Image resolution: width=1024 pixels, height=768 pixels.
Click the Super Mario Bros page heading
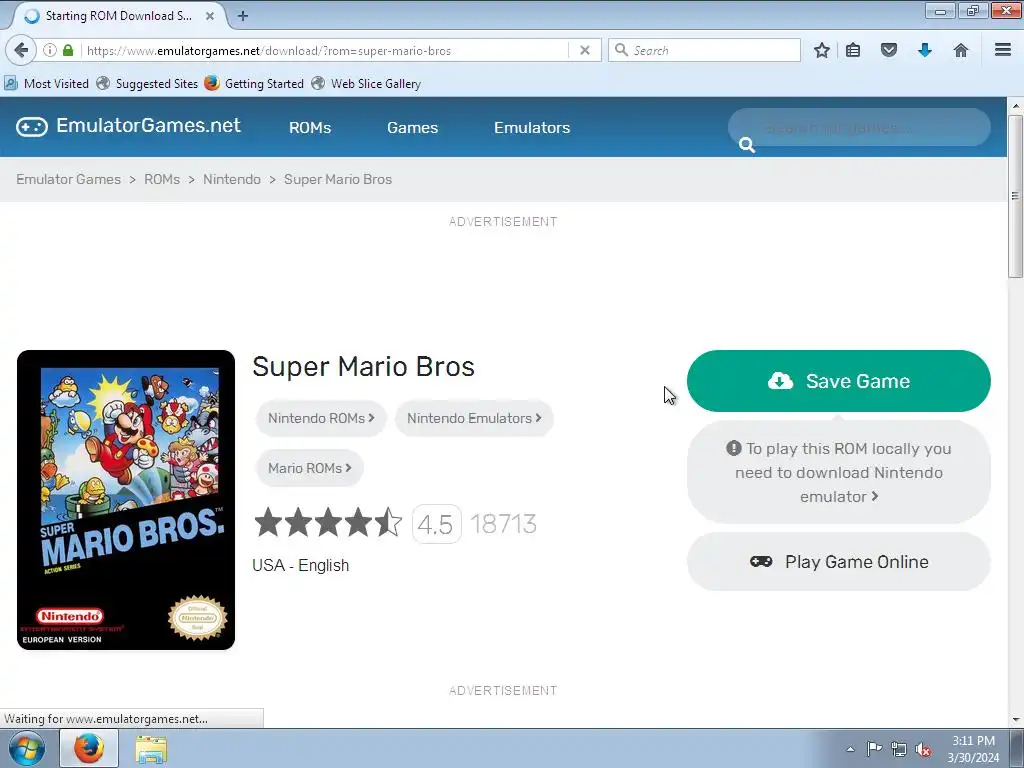coord(363,366)
